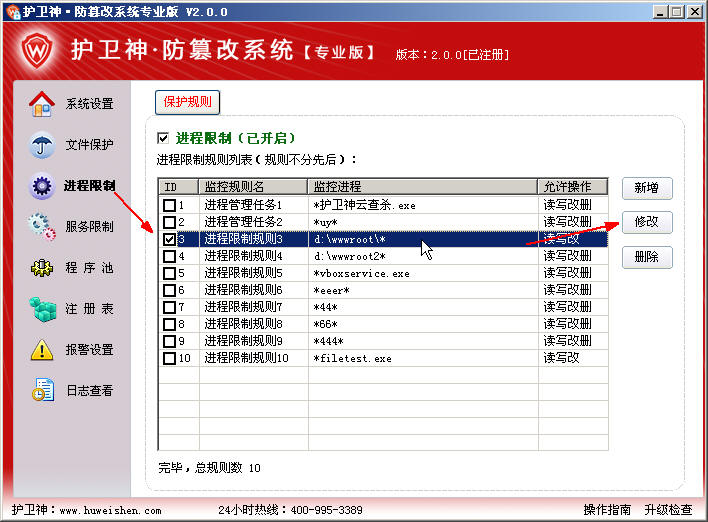Open 系统设置 in the sidebar

(x=89, y=104)
